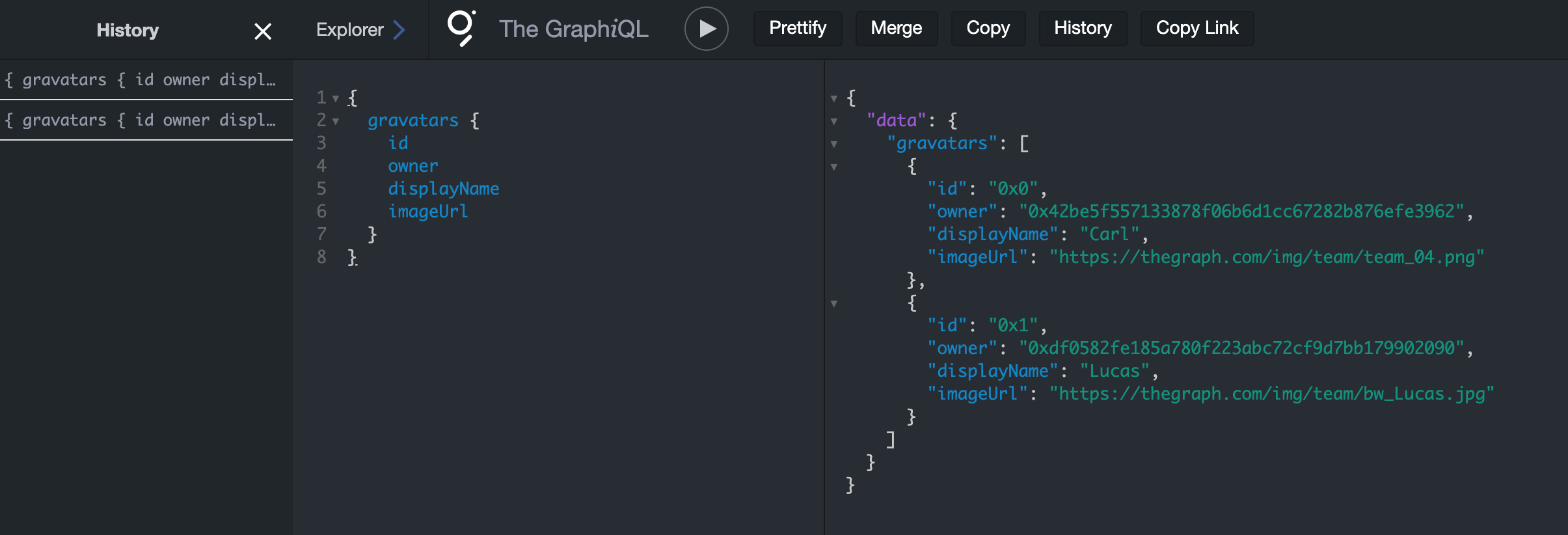Image resolution: width=1568 pixels, height=535 pixels.
Task: Click line number 8 in the gutter
Action: pyautogui.click(x=321, y=257)
